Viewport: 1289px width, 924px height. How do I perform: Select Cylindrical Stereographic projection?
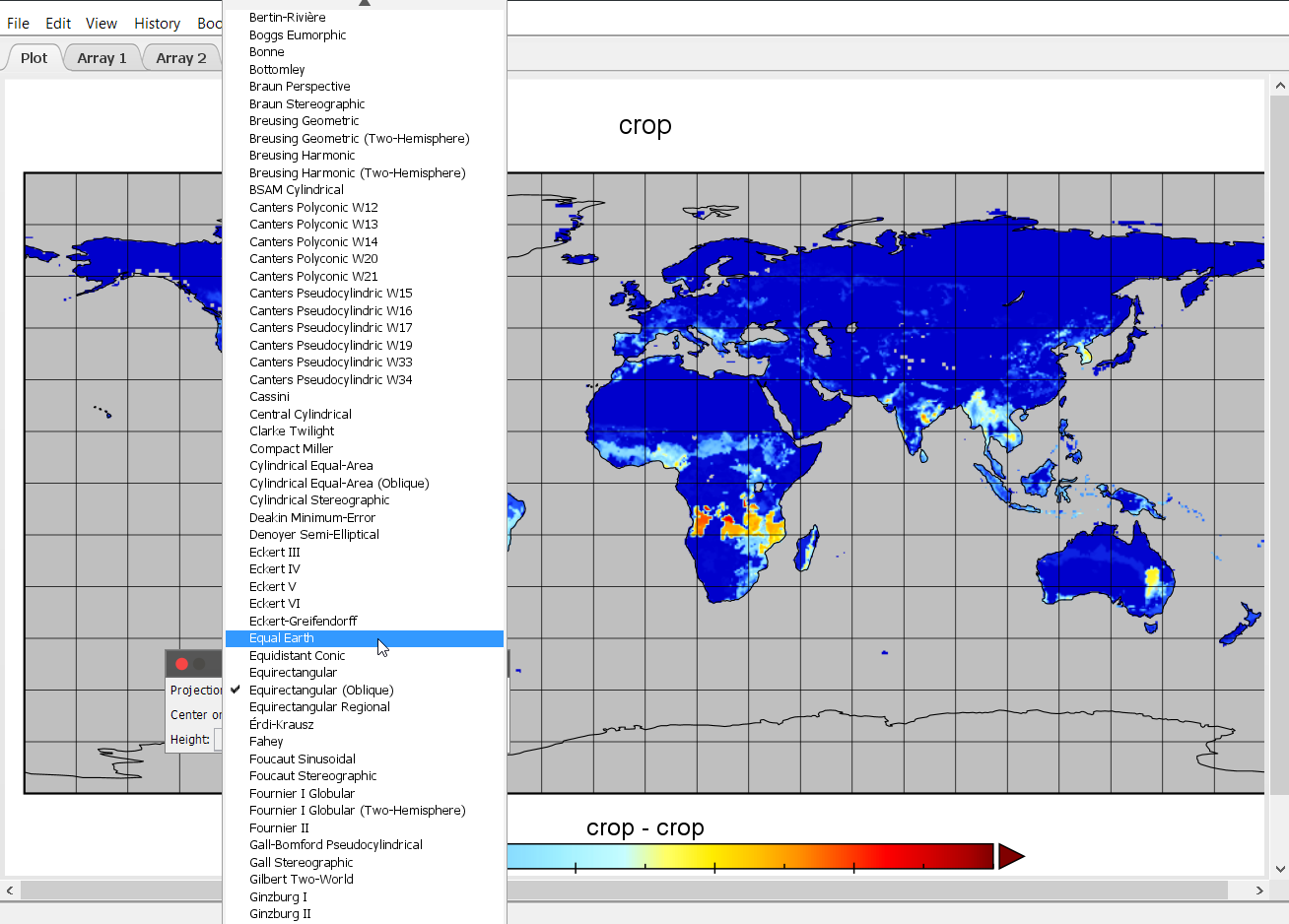click(365, 500)
